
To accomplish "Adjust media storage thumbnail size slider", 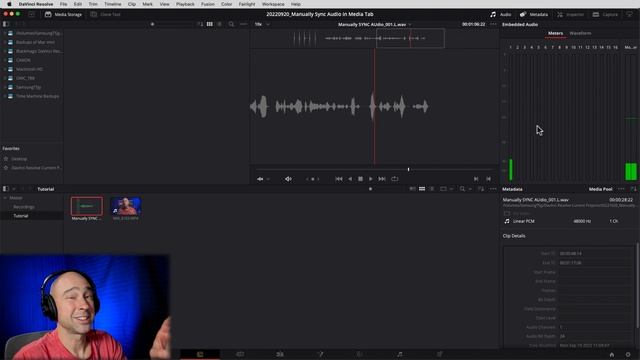I will tap(152, 24).
